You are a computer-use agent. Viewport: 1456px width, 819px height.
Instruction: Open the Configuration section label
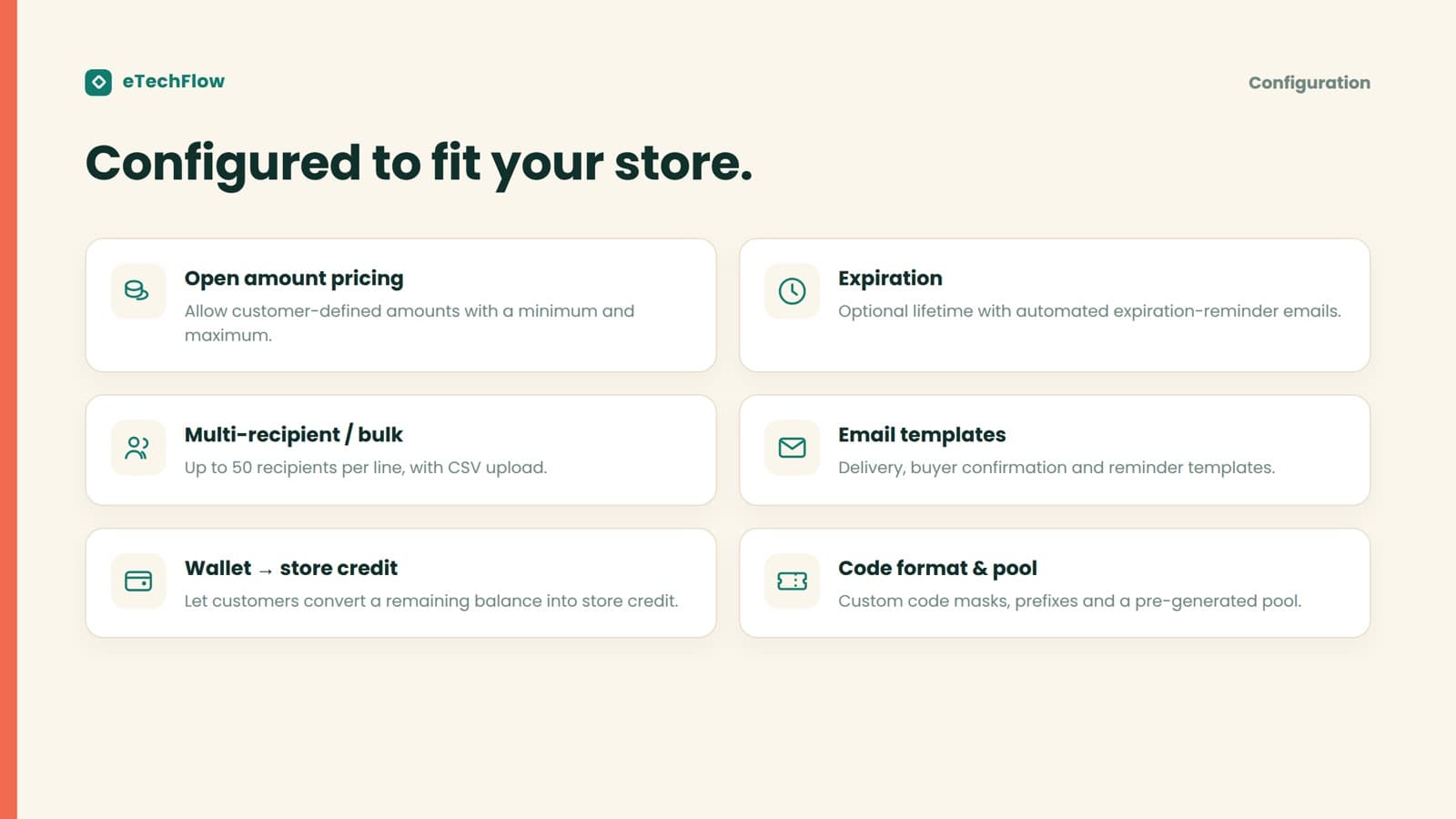point(1309,83)
